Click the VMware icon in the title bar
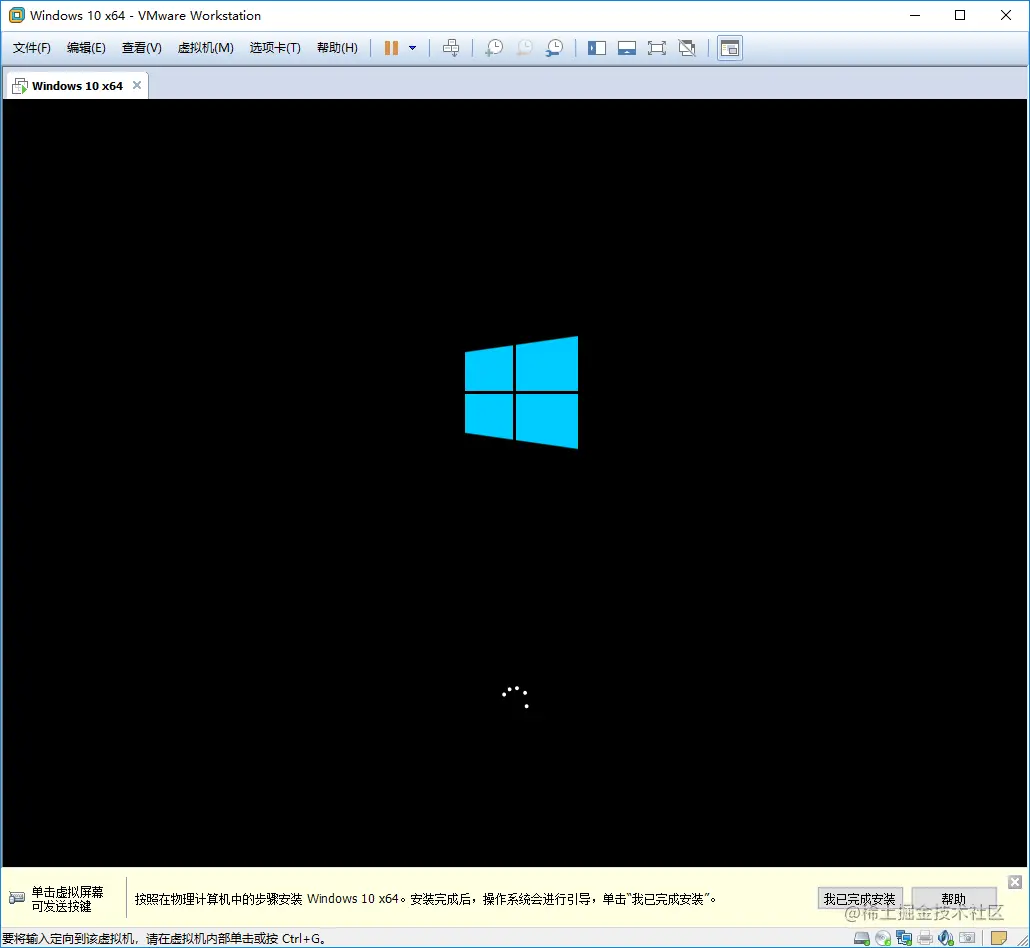Screen dimensions: 1030x948 [16, 15]
